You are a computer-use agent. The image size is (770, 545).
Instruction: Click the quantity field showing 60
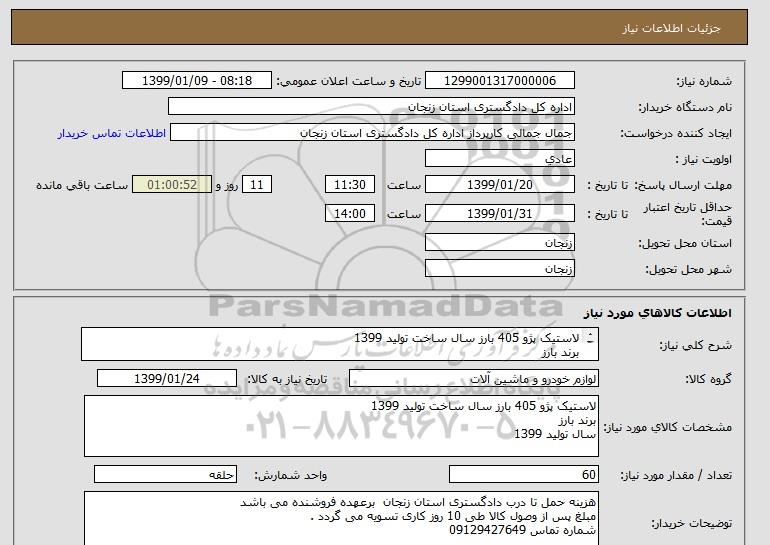523,475
